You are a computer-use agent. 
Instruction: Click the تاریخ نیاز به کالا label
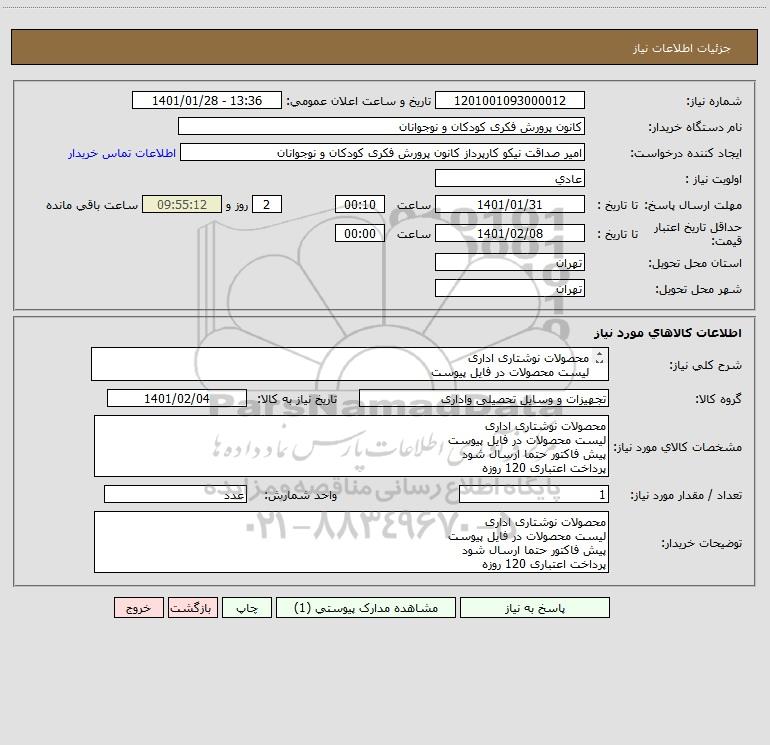(x=298, y=399)
